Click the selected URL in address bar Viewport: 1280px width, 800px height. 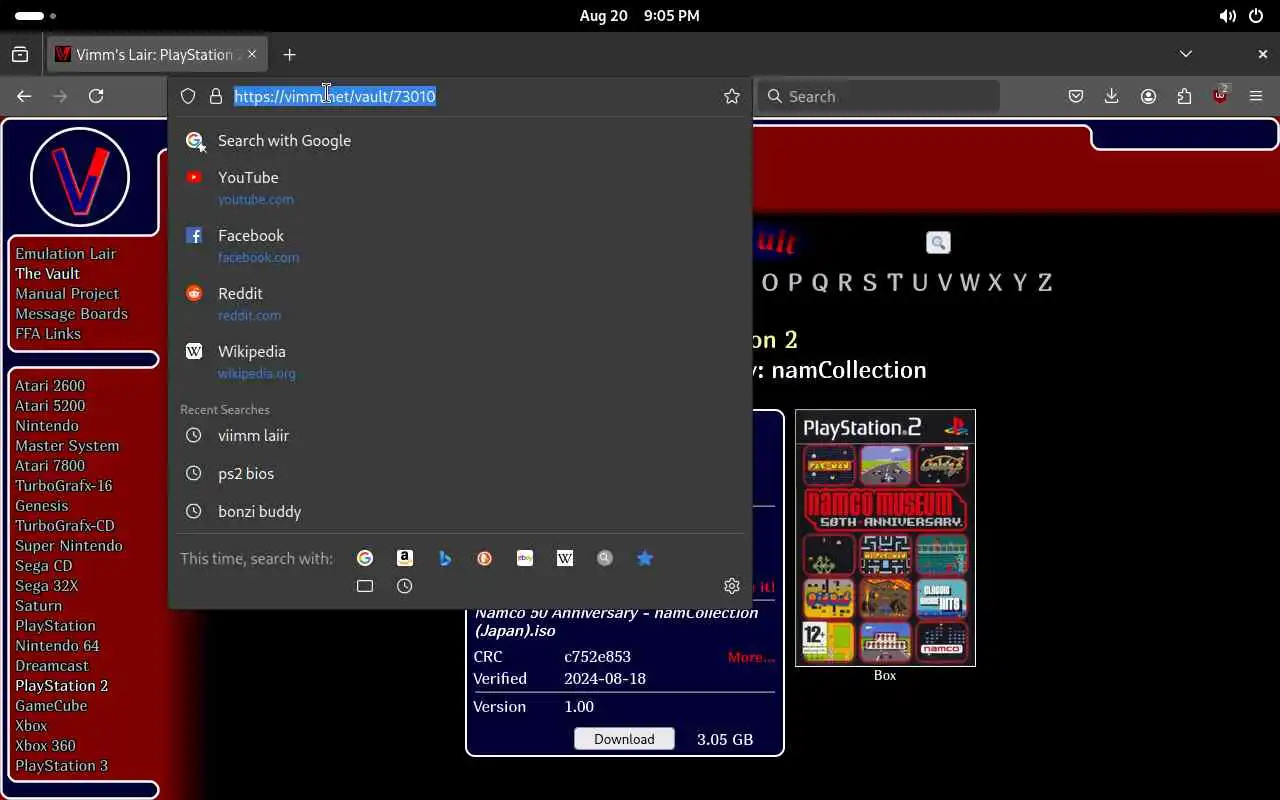335,96
